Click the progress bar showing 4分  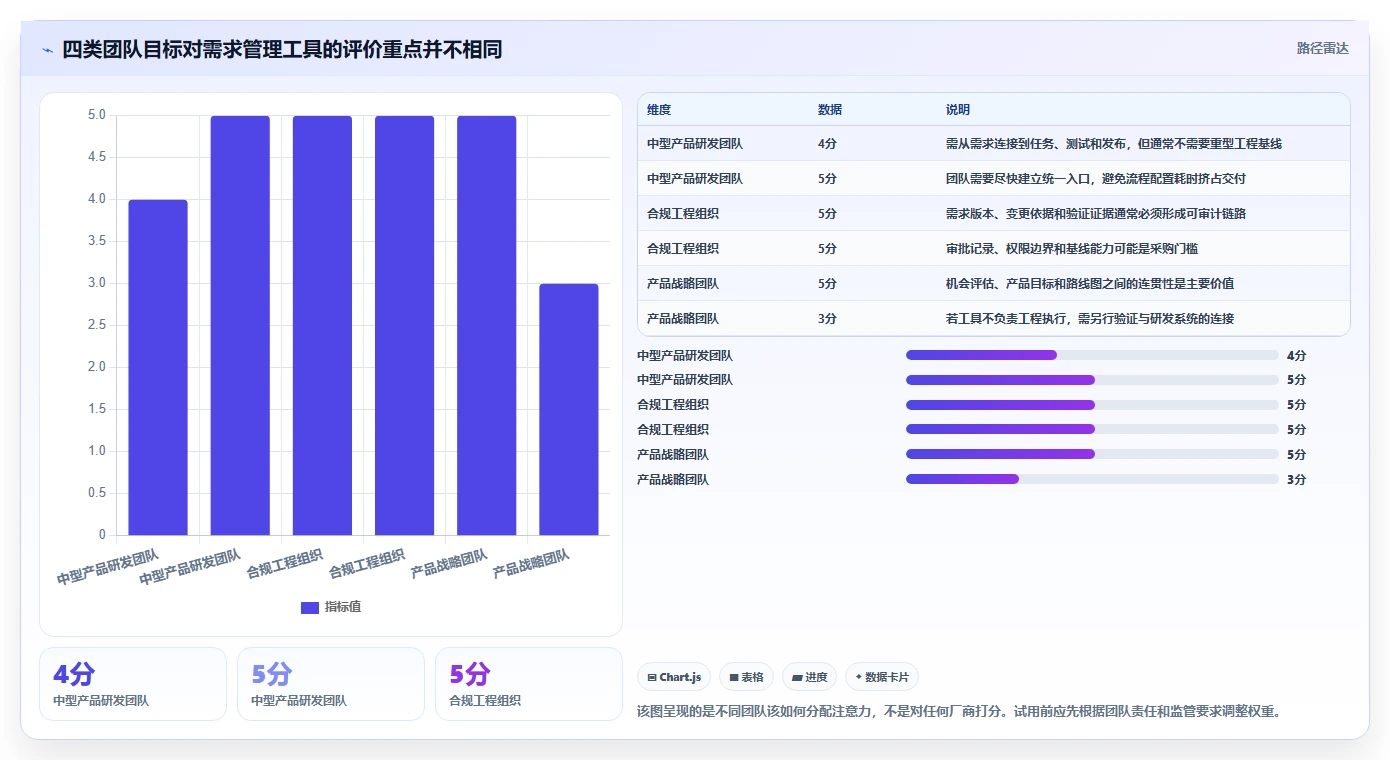click(1092, 355)
